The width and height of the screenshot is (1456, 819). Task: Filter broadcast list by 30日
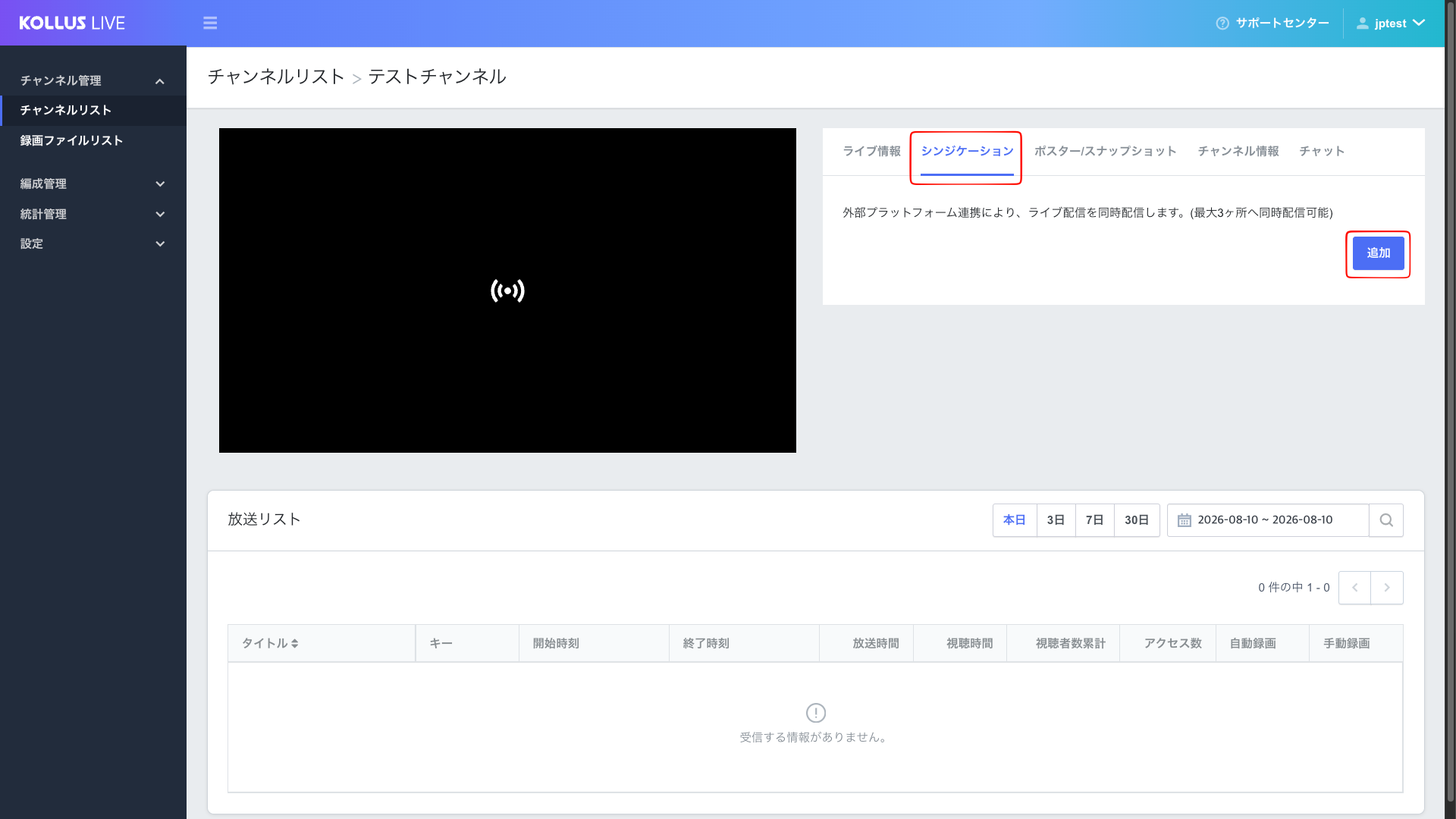pyautogui.click(x=1137, y=520)
